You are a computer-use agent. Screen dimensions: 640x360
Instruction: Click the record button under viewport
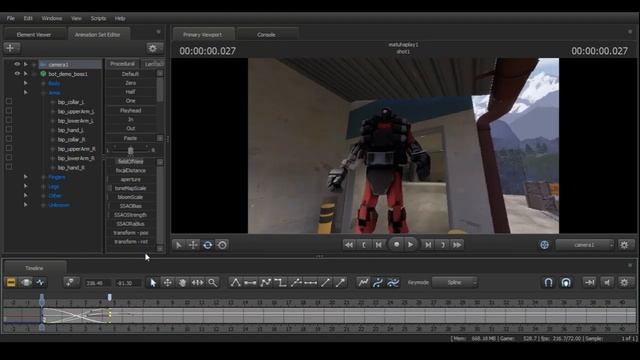pyautogui.click(x=396, y=245)
